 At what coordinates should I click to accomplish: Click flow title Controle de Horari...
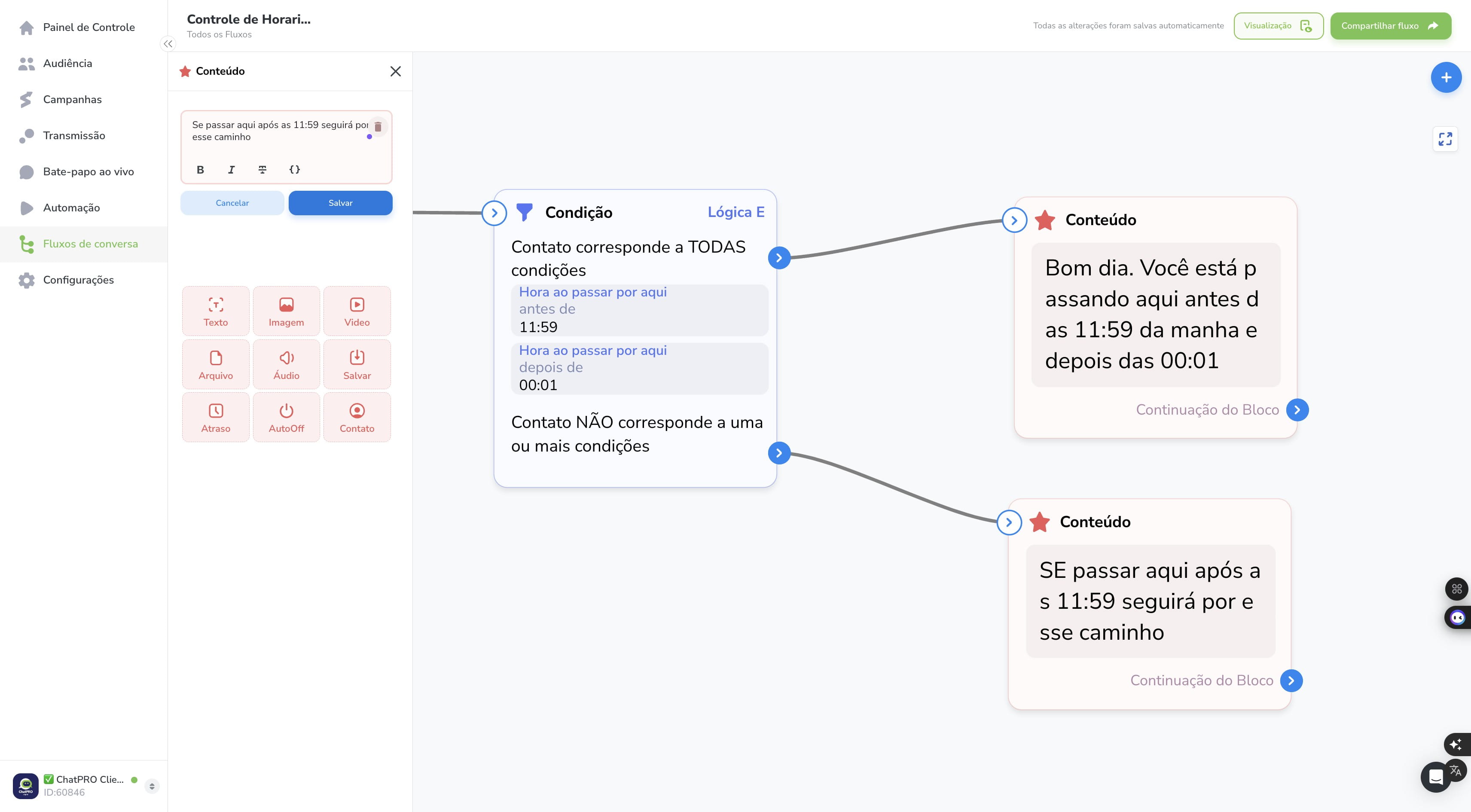248,19
